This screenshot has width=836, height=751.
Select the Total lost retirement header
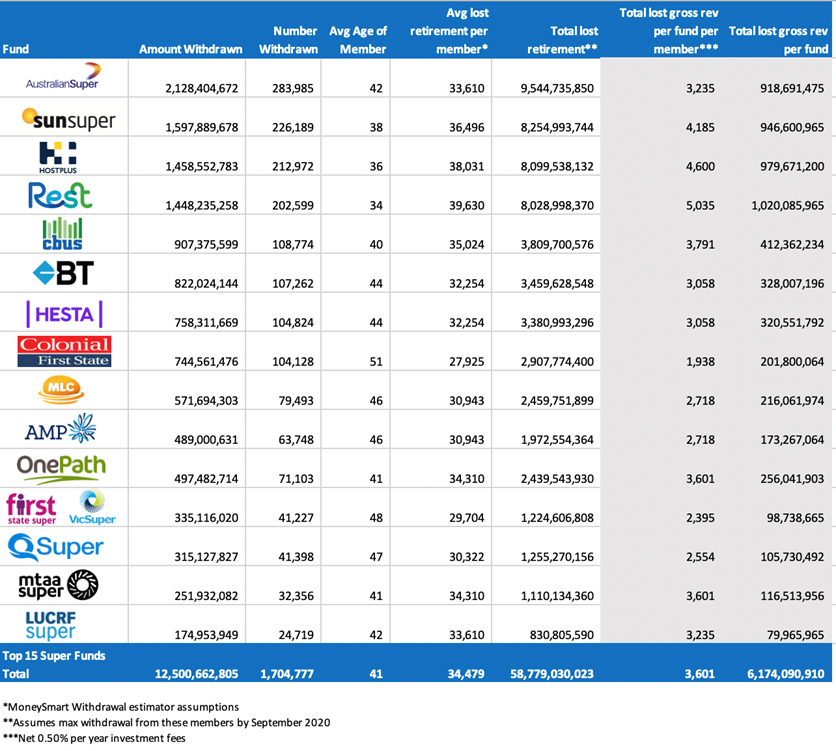coord(562,40)
